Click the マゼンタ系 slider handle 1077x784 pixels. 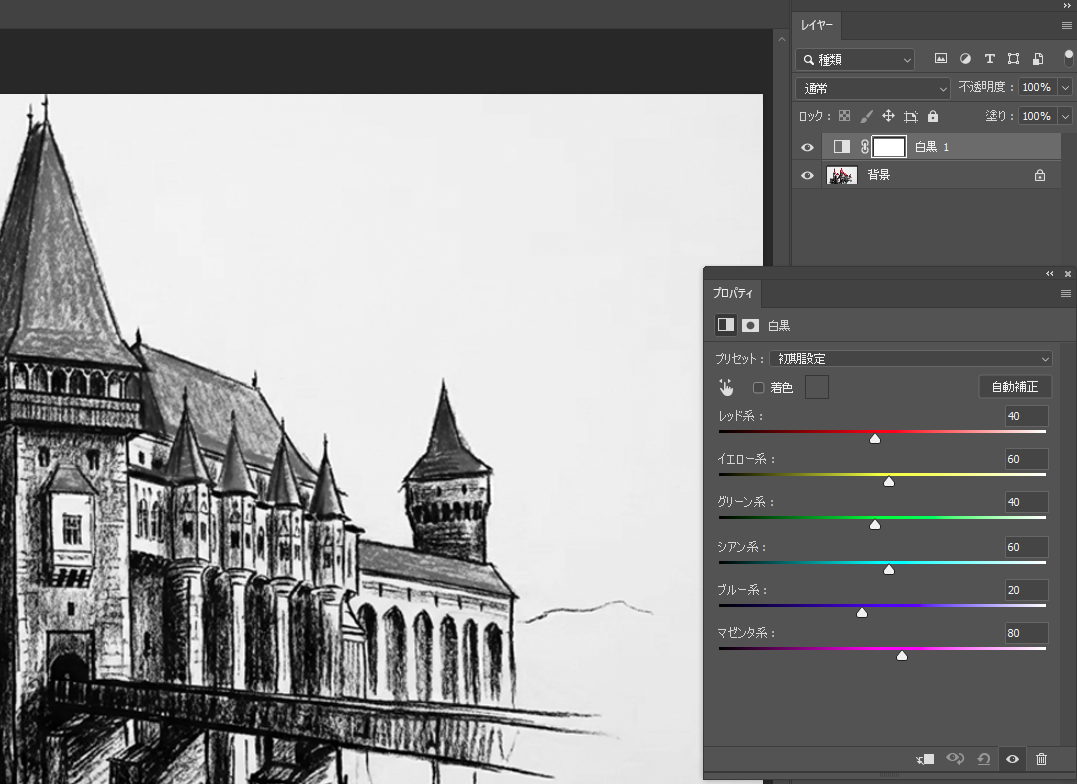(902, 656)
